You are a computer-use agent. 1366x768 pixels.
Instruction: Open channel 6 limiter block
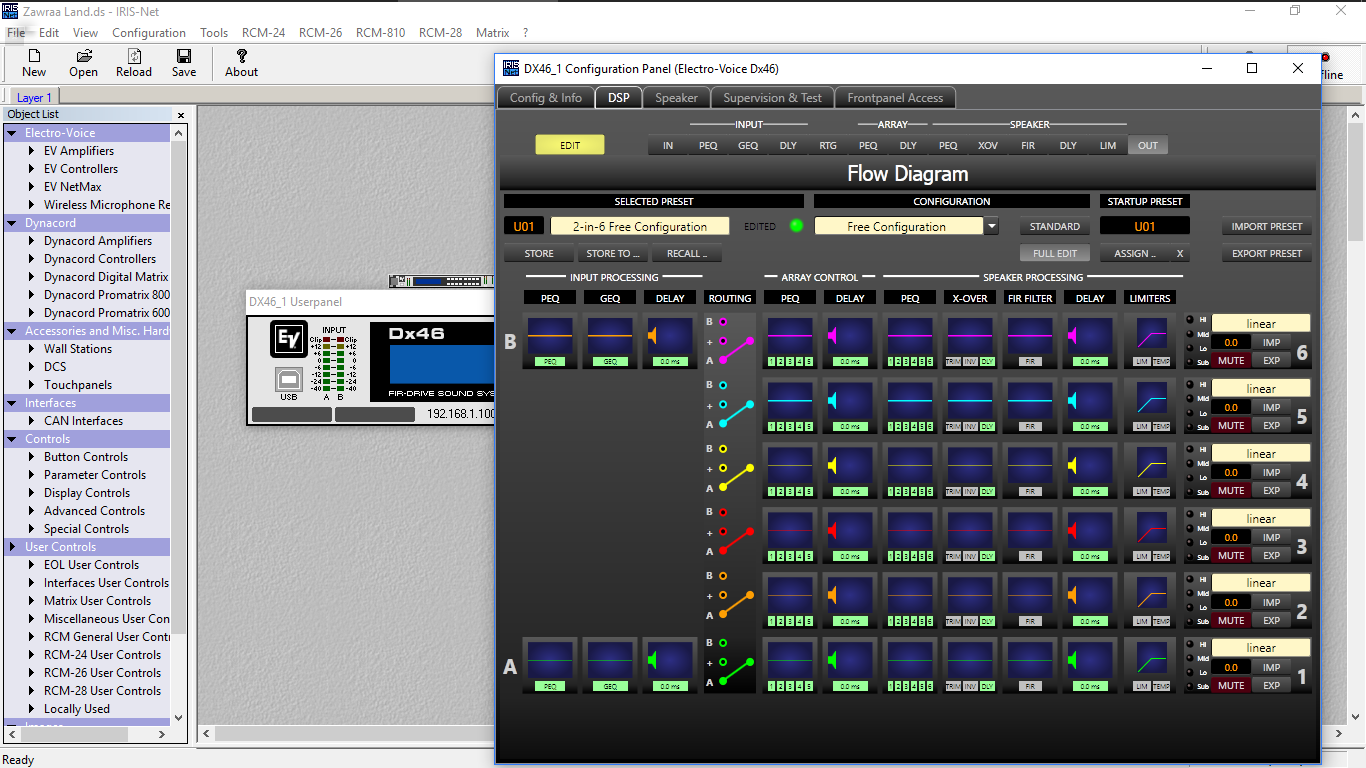1150,340
